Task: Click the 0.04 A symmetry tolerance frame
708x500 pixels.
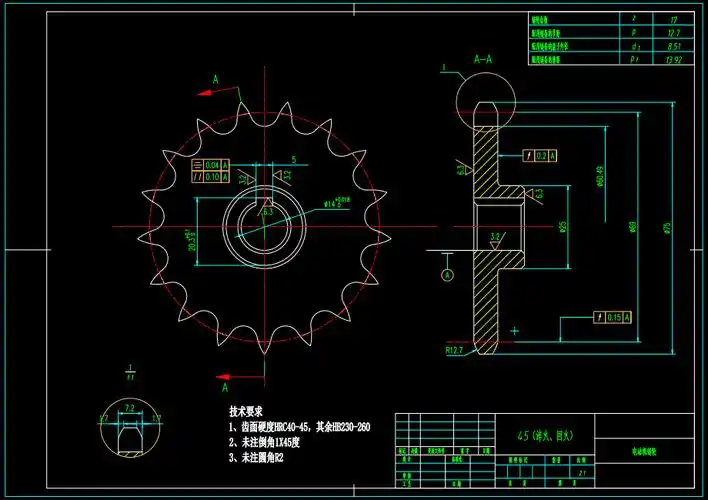Action: pos(210,164)
